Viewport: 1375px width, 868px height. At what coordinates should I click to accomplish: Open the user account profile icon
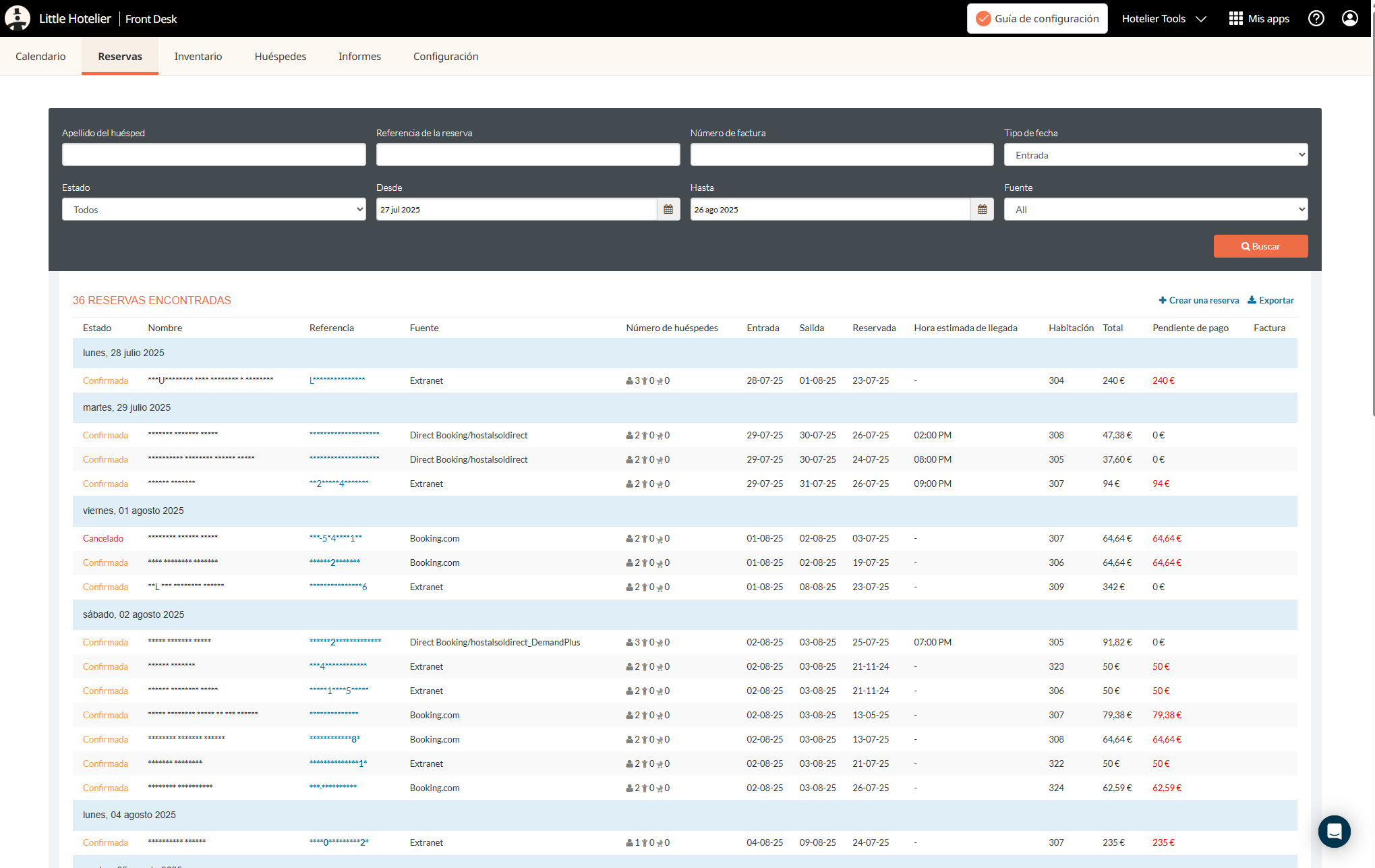point(1349,18)
